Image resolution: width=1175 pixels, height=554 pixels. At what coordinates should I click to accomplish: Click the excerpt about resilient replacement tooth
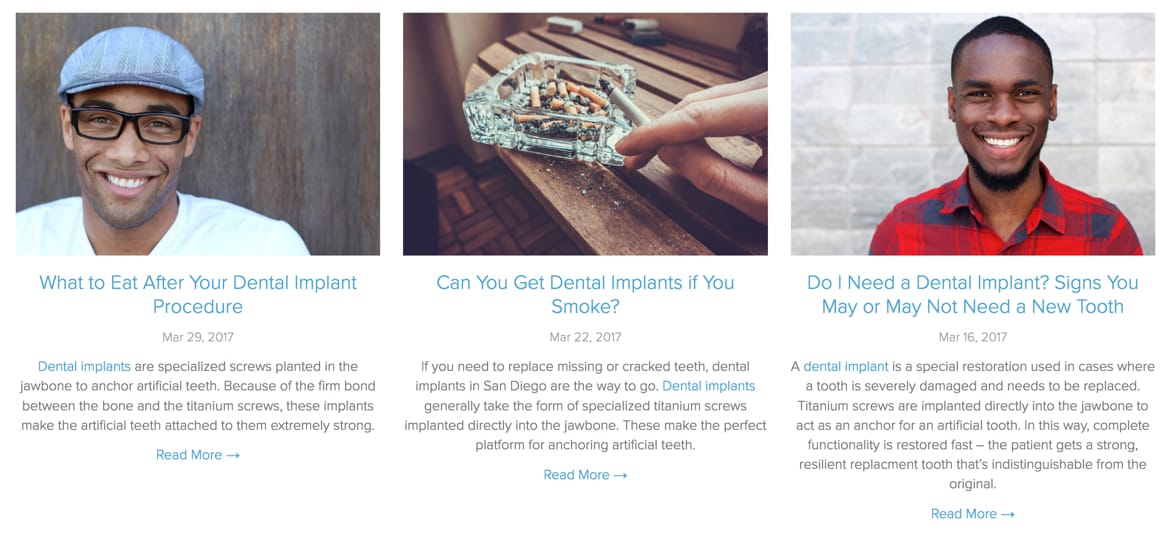click(973, 425)
